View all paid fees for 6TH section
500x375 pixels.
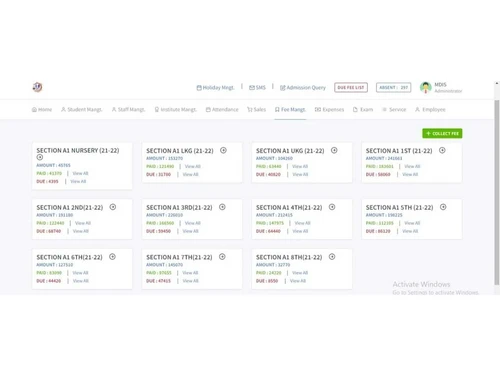tap(80, 273)
